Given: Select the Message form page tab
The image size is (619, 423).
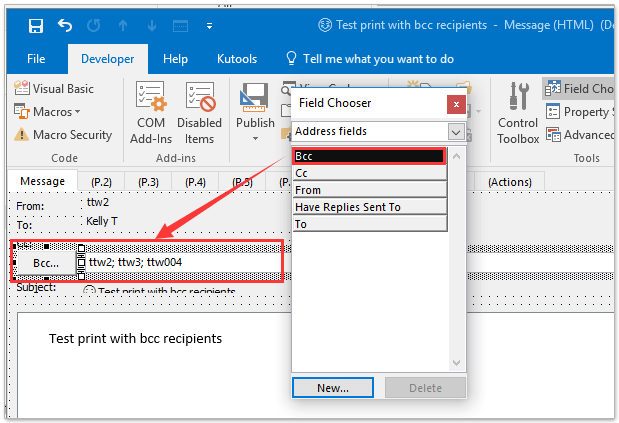Looking at the screenshot, I should coord(43,181).
